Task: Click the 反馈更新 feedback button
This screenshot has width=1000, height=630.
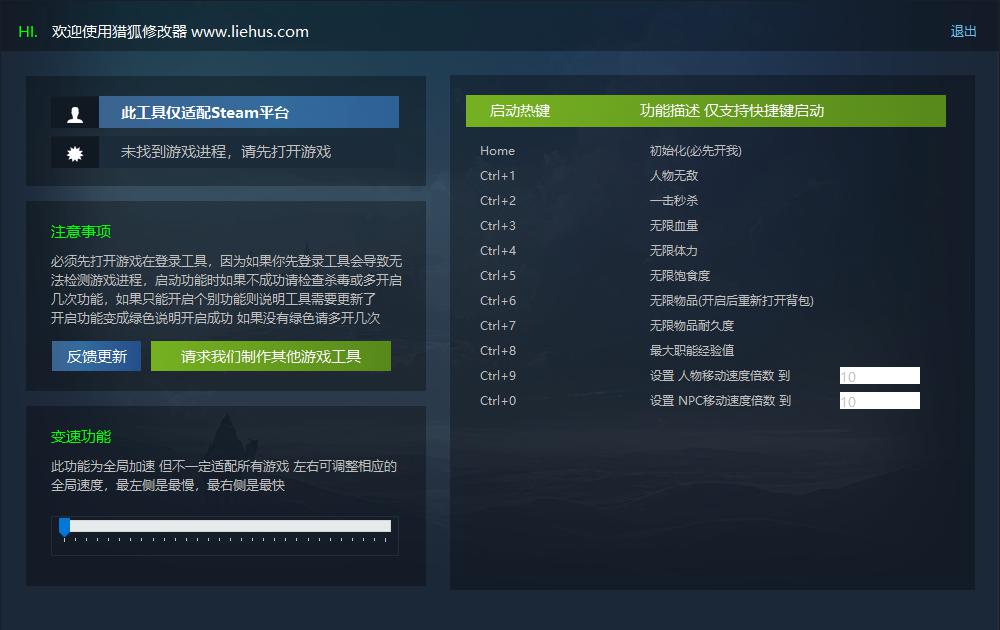Action: pyautogui.click(x=96, y=356)
